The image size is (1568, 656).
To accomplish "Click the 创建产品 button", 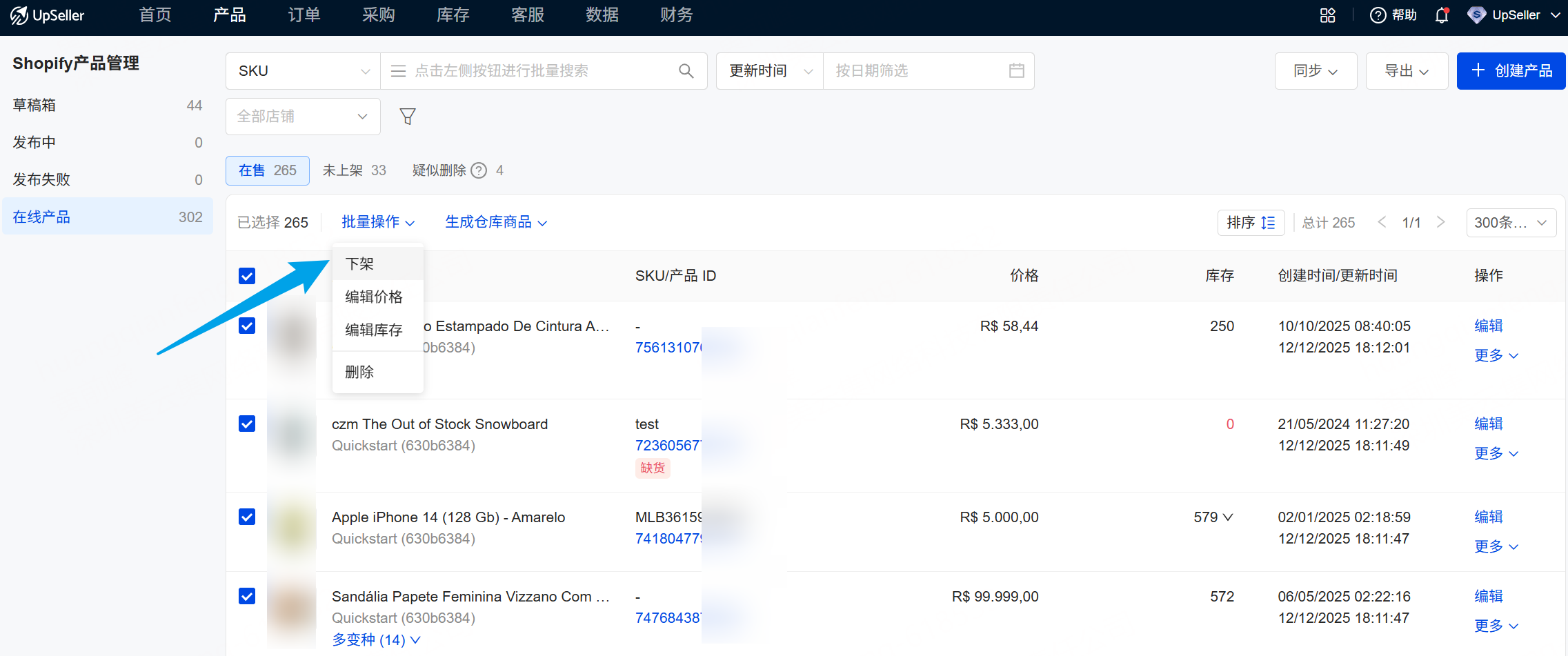I will (x=1511, y=70).
